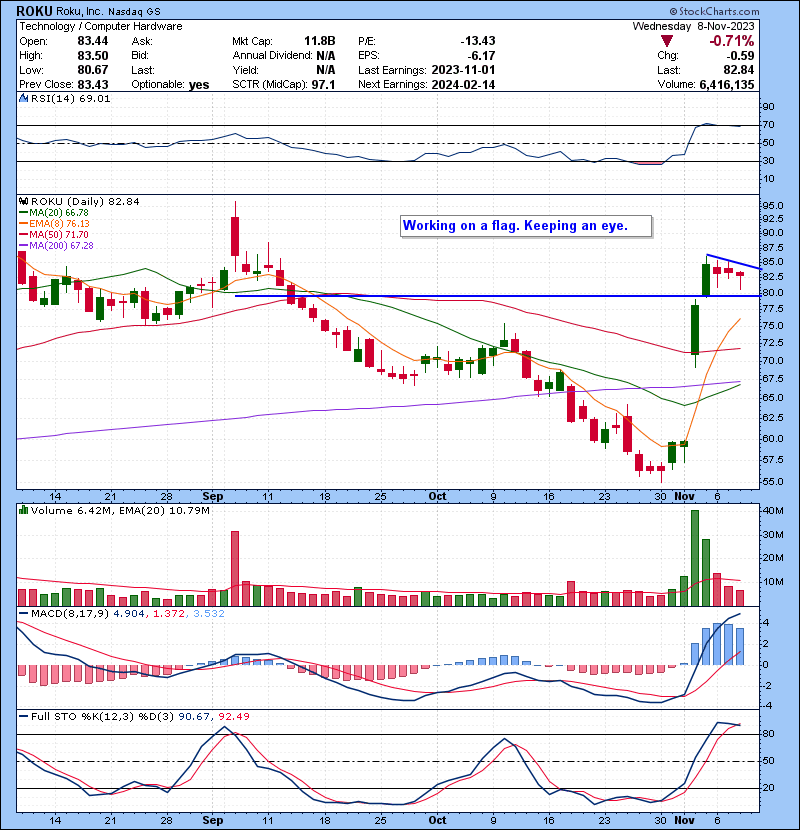The height and width of the screenshot is (830, 800).
Task: Click the 40M volume axis label
Action: point(772,510)
